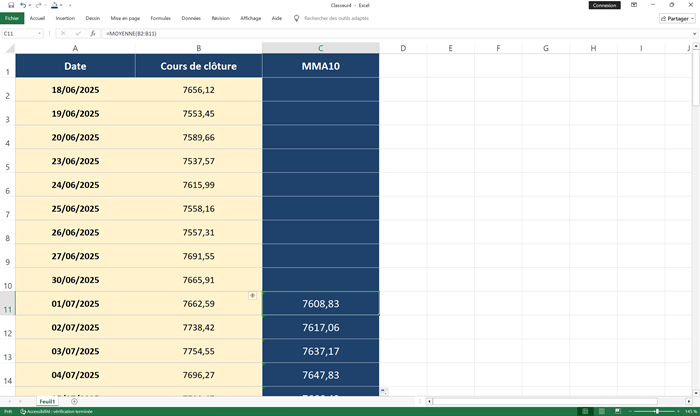Click the zoom slider in status bar
700x416 pixels.
coord(656,411)
